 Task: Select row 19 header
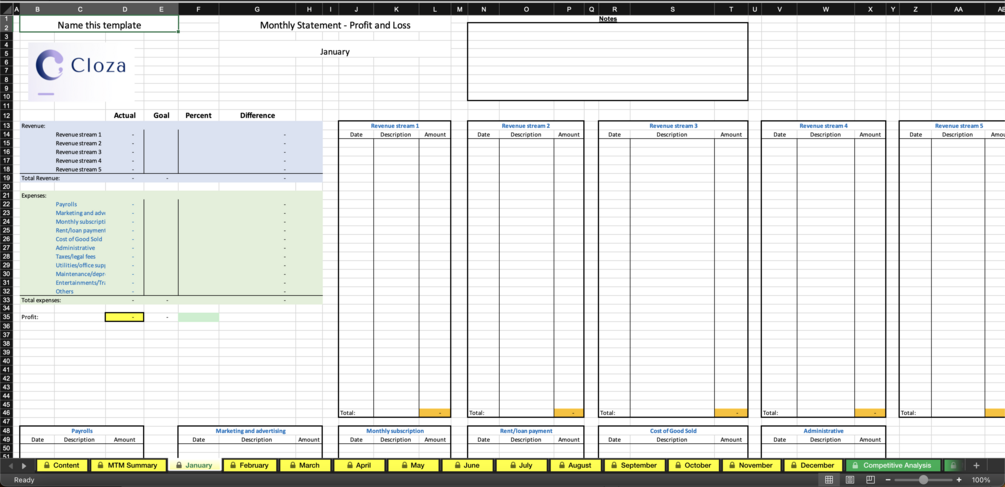6,178
